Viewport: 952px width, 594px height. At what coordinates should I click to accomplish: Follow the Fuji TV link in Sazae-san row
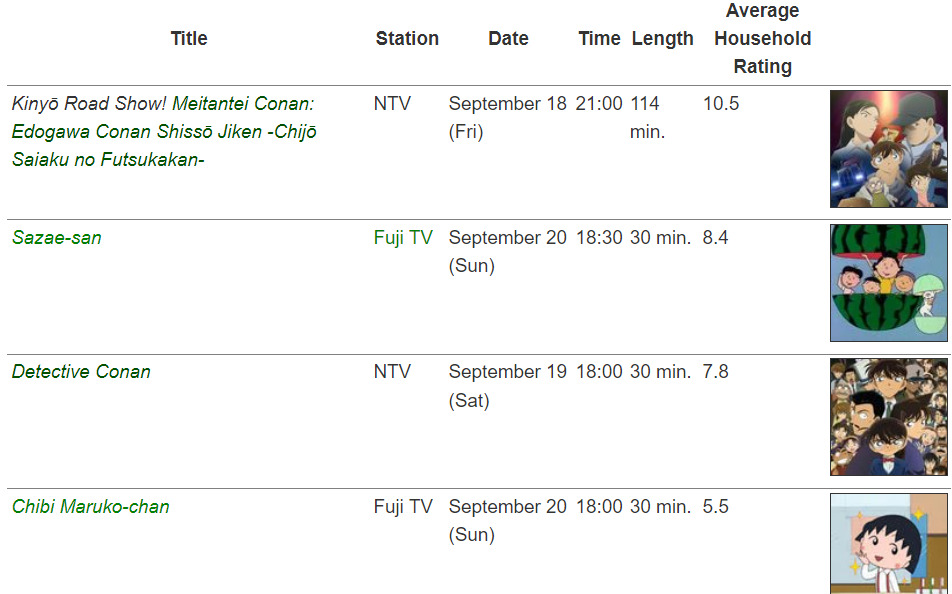click(403, 238)
